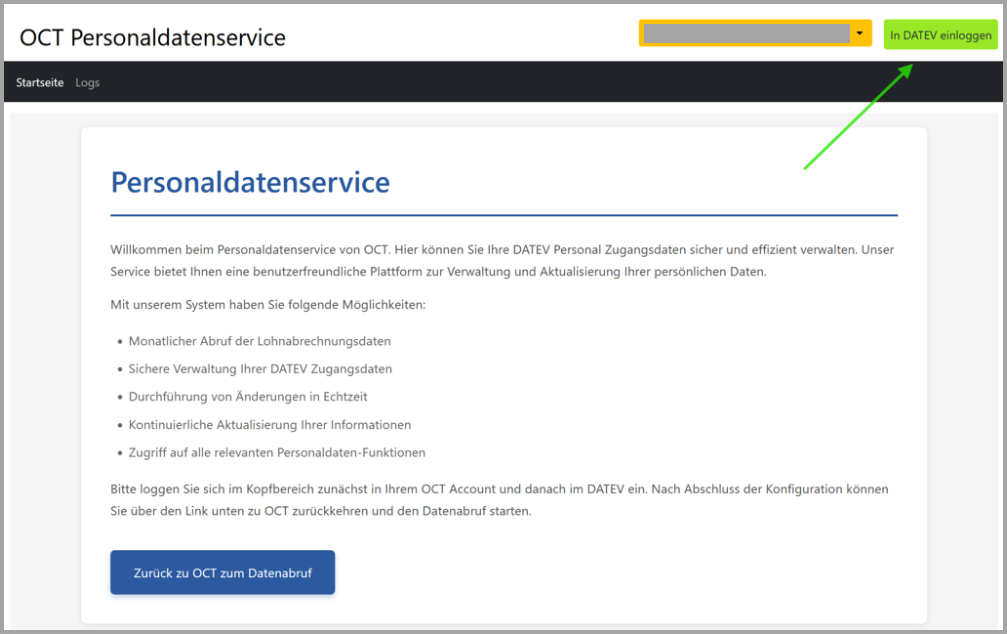Click the In DATEV einloggen button
Viewport: 1007px width, 634px height.
pos(940,35)
